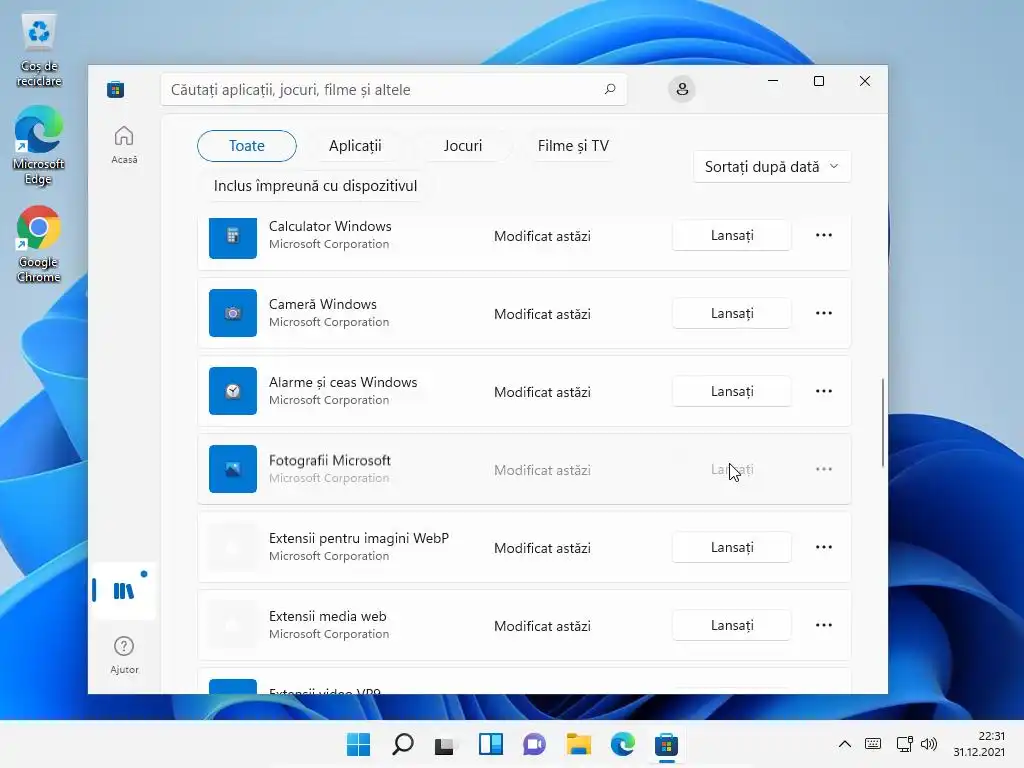The image size is (1024, 768).
Task: Click the Microsoft Store logo icon
Action: [x=116, y=89]
